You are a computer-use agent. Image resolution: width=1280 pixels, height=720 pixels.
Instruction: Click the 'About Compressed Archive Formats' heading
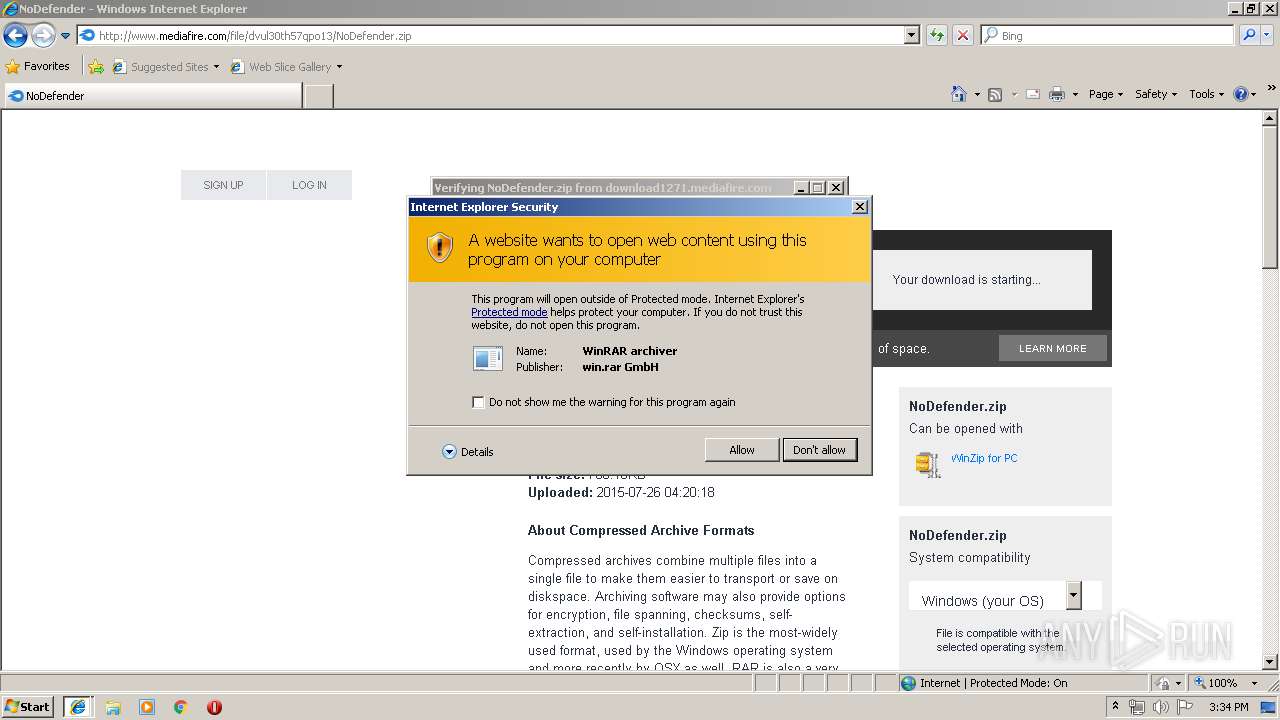pyautogui.click(x=641, y=530)
